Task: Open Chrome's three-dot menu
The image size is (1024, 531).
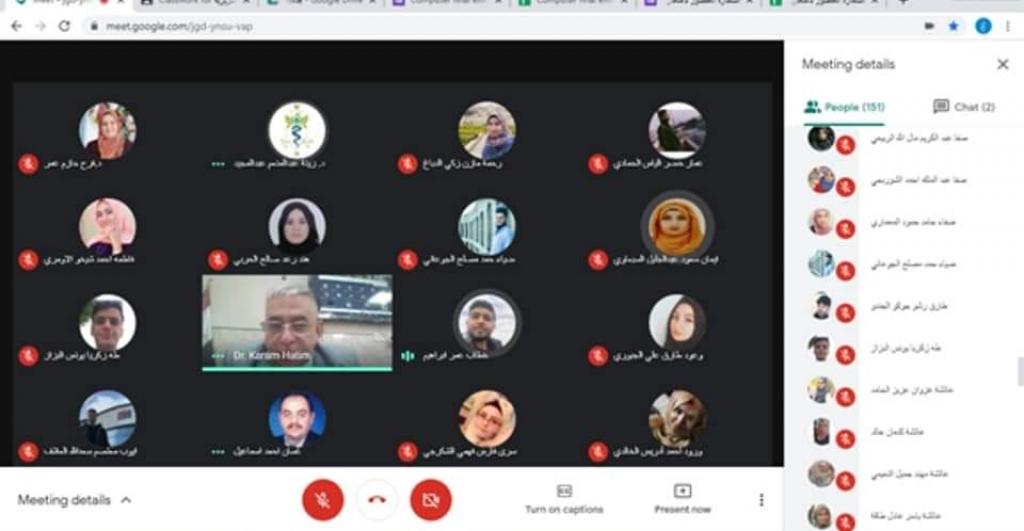Action: [x=1009, y=26]
